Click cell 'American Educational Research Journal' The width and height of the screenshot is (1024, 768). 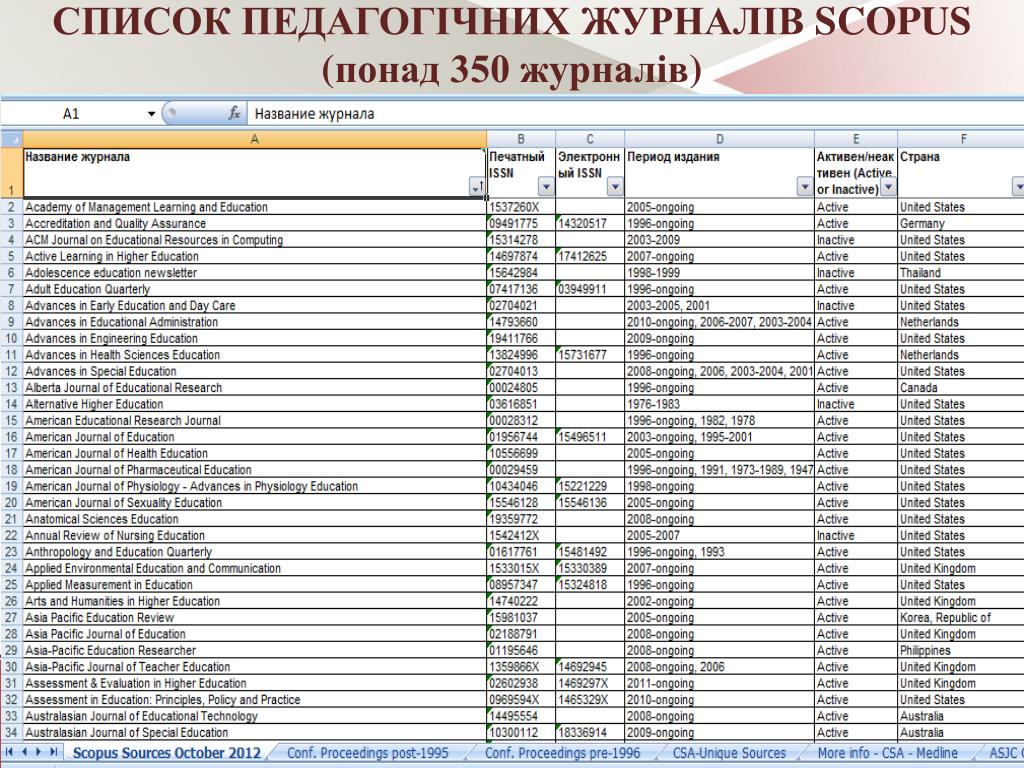click(x=255, y=421)
